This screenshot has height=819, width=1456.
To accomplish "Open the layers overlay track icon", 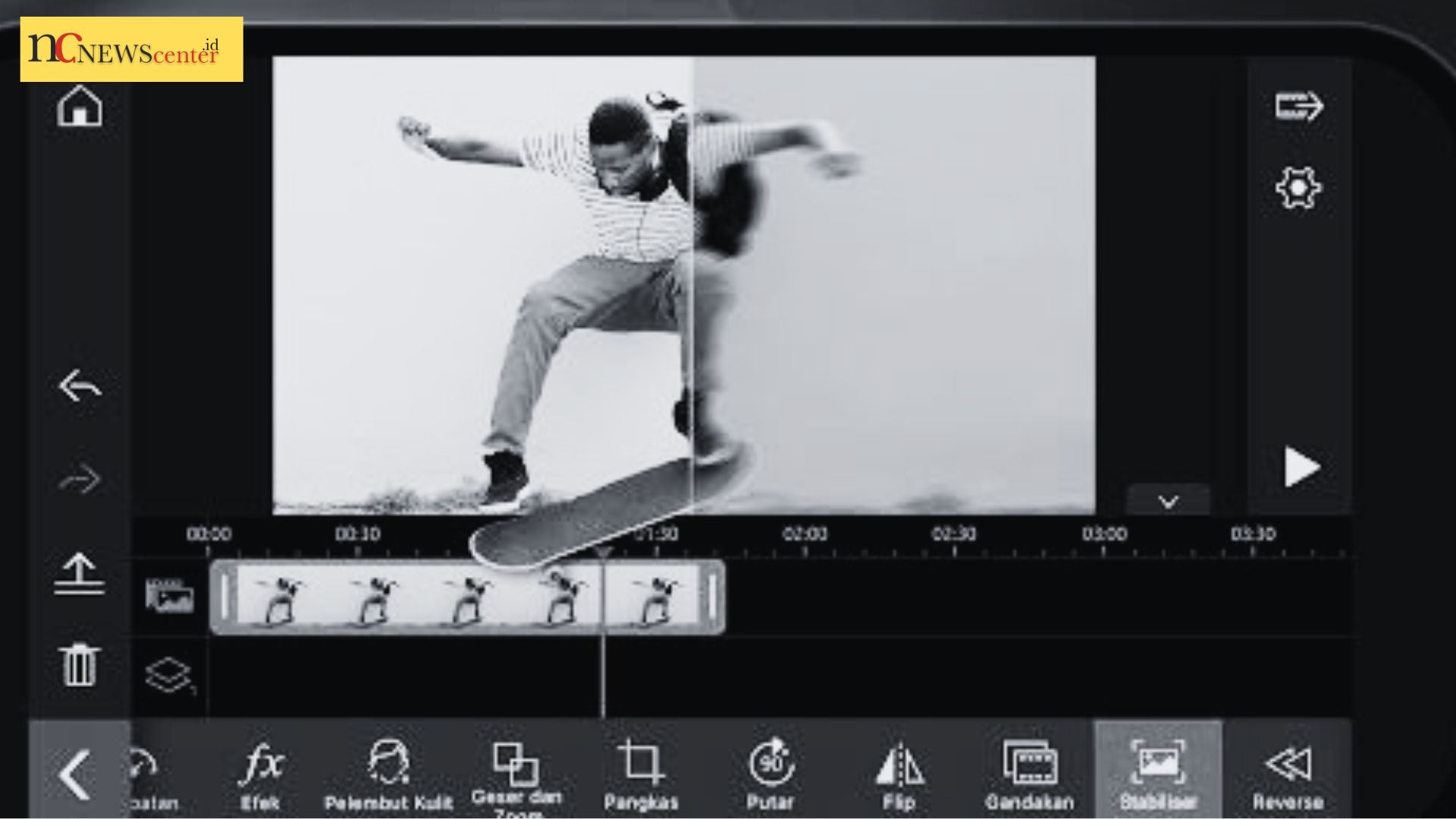I will pyautogui.click(x=170, y=676).
